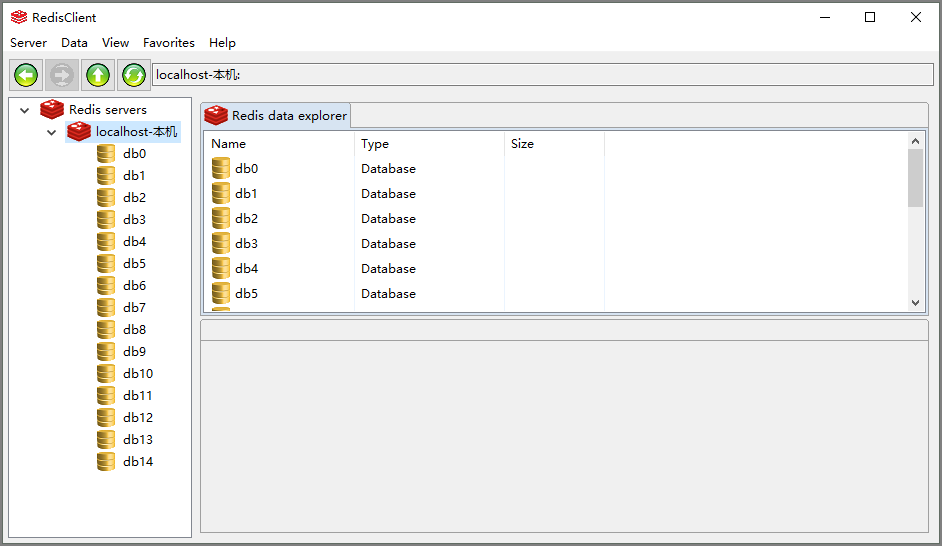Collapse the Redis servers tree node
This screenshot has width=942, height=546.
[x=25, y=110]
